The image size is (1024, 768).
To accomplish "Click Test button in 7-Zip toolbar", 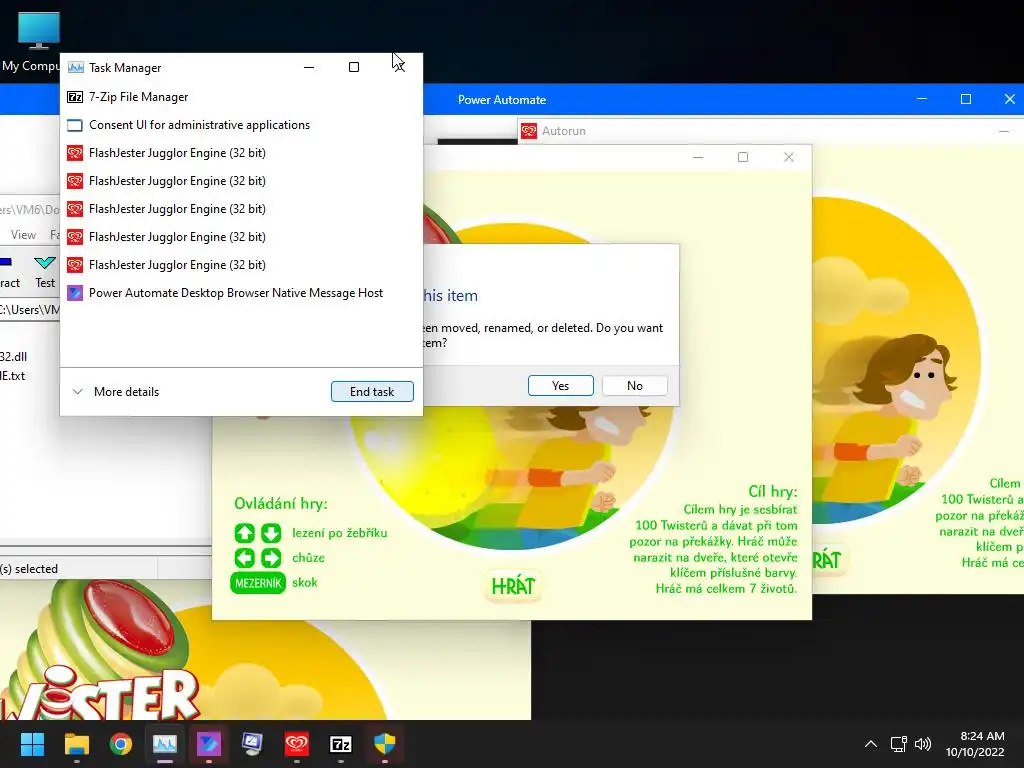I will [45, 271].
